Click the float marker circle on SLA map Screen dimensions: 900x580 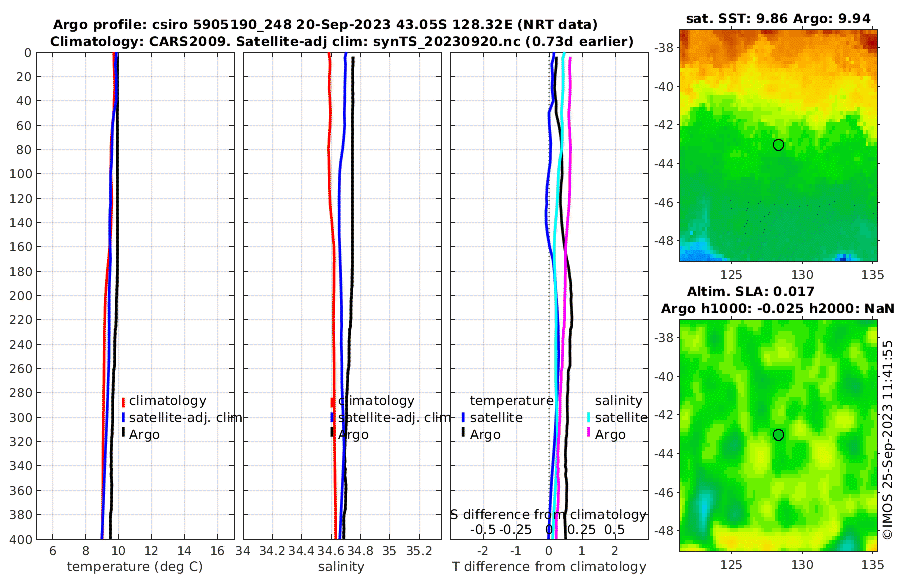(778, 435)
